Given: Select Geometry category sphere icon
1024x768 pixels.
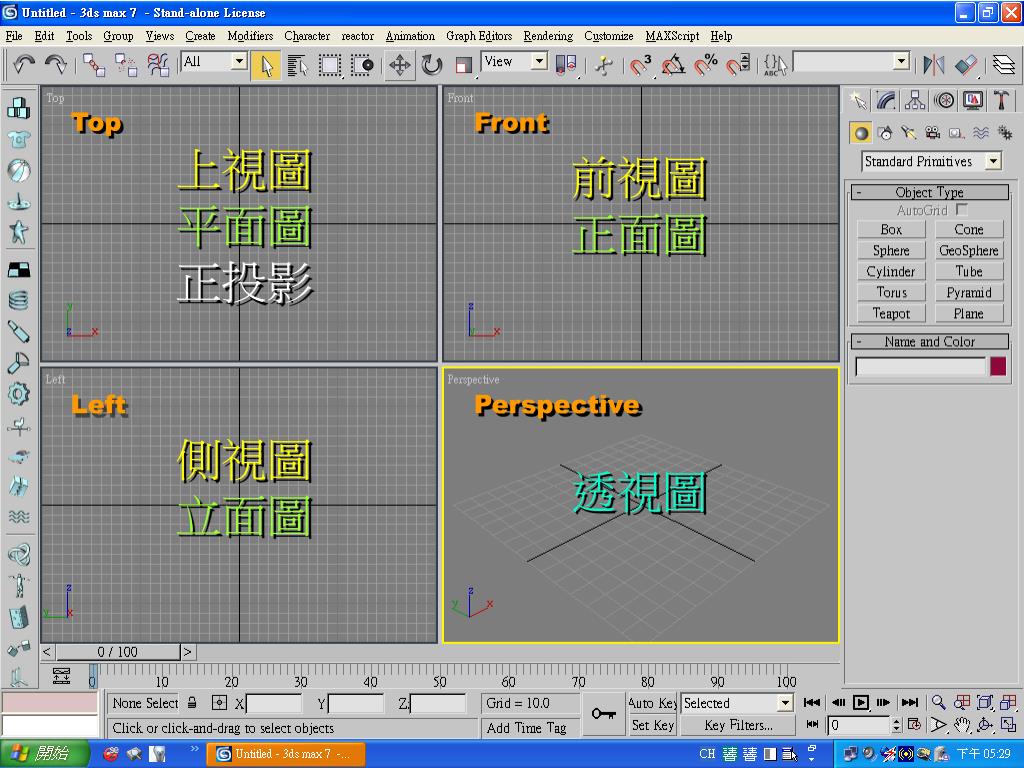Looking at the screenshot, I should 861,133.
